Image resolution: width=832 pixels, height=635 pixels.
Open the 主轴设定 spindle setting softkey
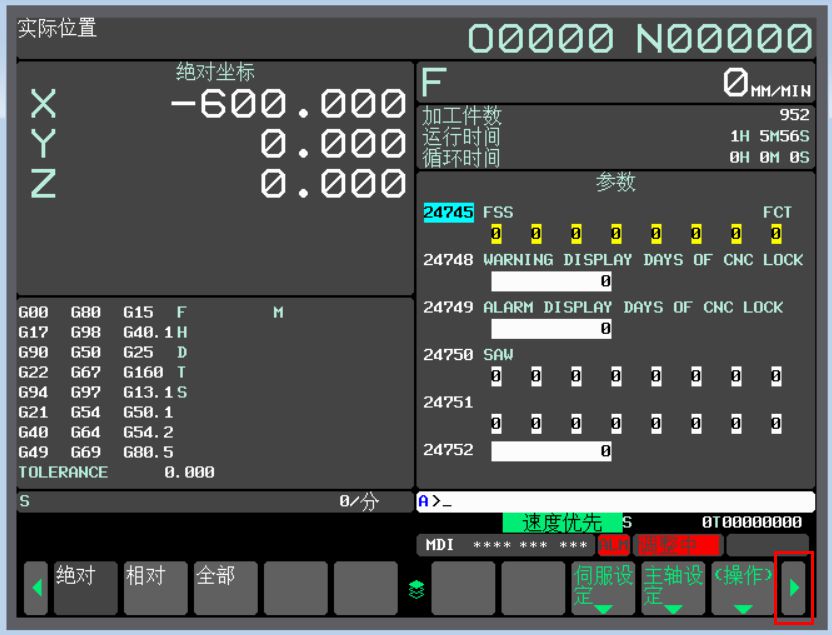click(x=672, y=588)
